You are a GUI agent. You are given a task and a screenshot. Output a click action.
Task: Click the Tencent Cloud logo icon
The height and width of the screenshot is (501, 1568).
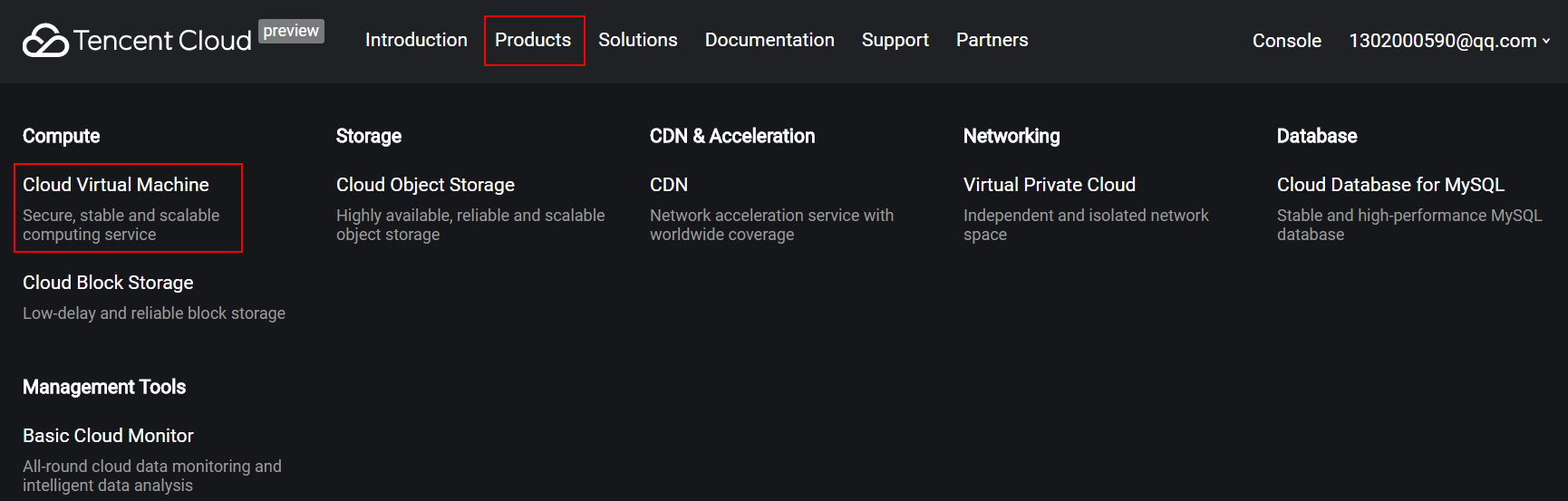click(x=45, y=41)
